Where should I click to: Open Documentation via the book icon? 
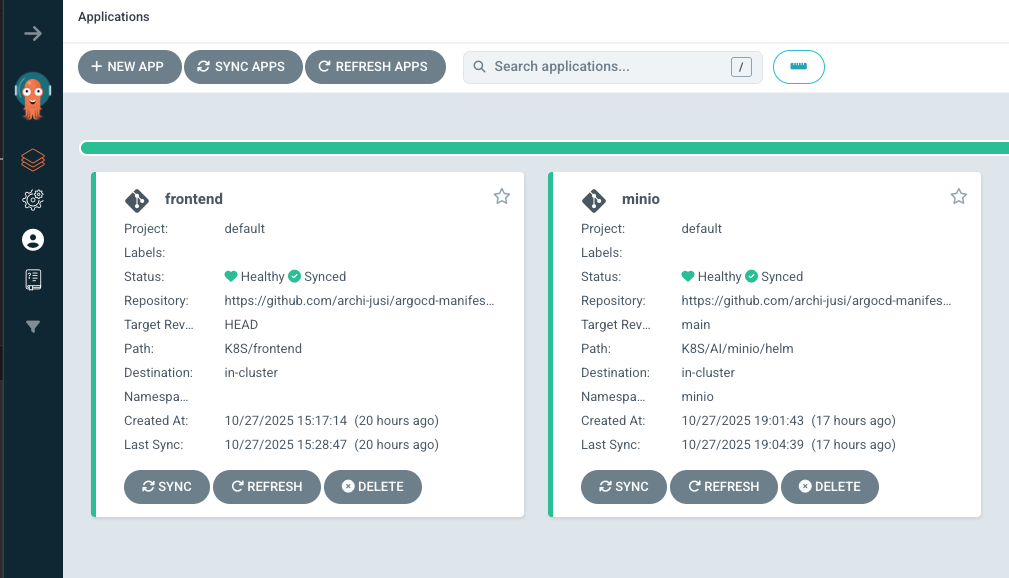pyautogui.click(x=33, y=280)
